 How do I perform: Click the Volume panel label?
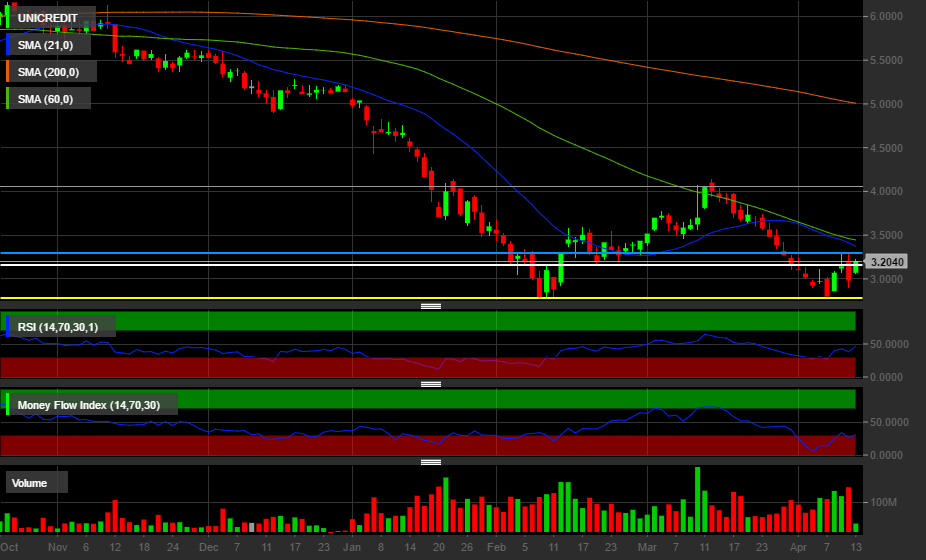coord(29,483)
